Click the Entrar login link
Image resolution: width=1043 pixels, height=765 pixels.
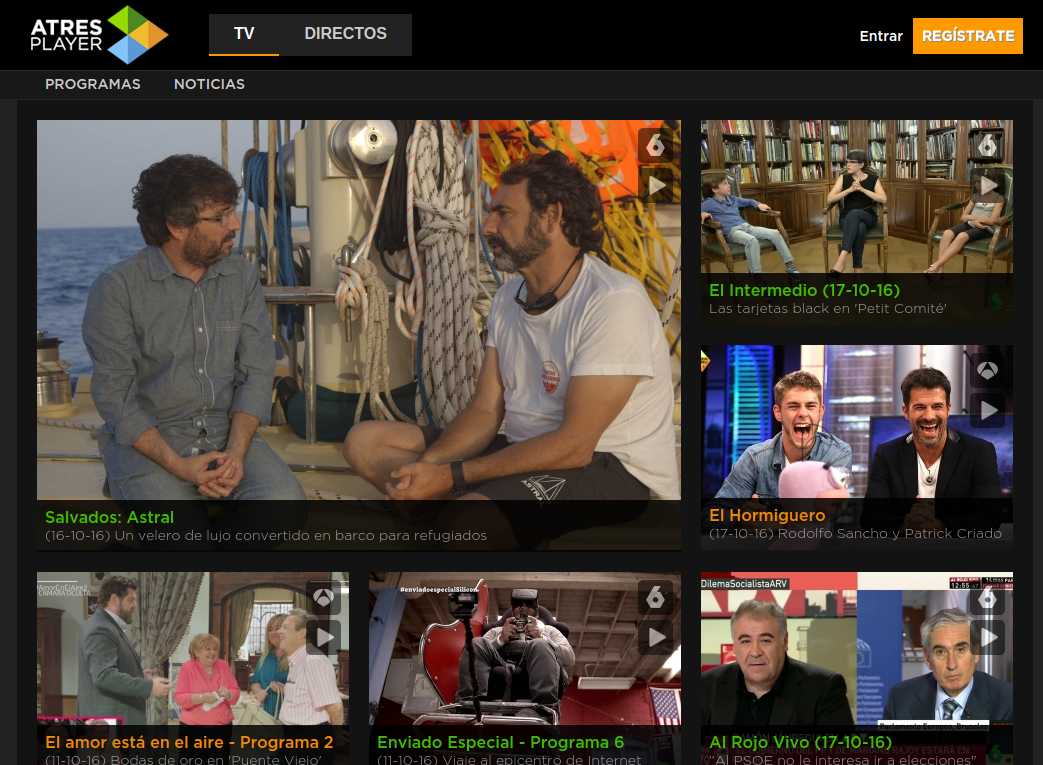click(881, 36)
